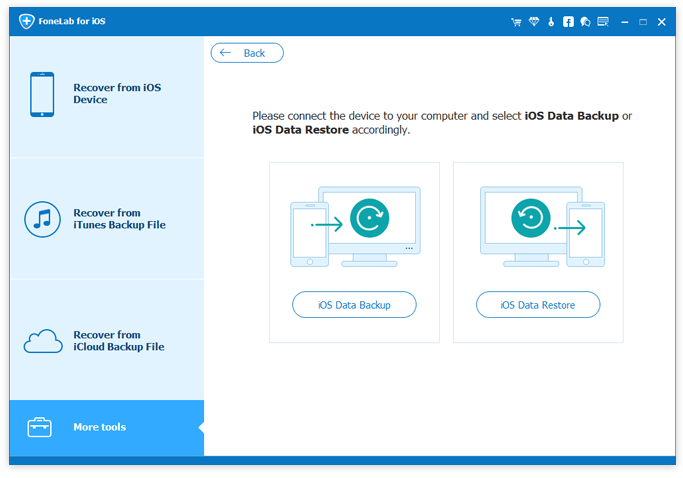Open the Facebook icon in title bar
The height and width of the screenshot is (478, 683).
[568, 22]
